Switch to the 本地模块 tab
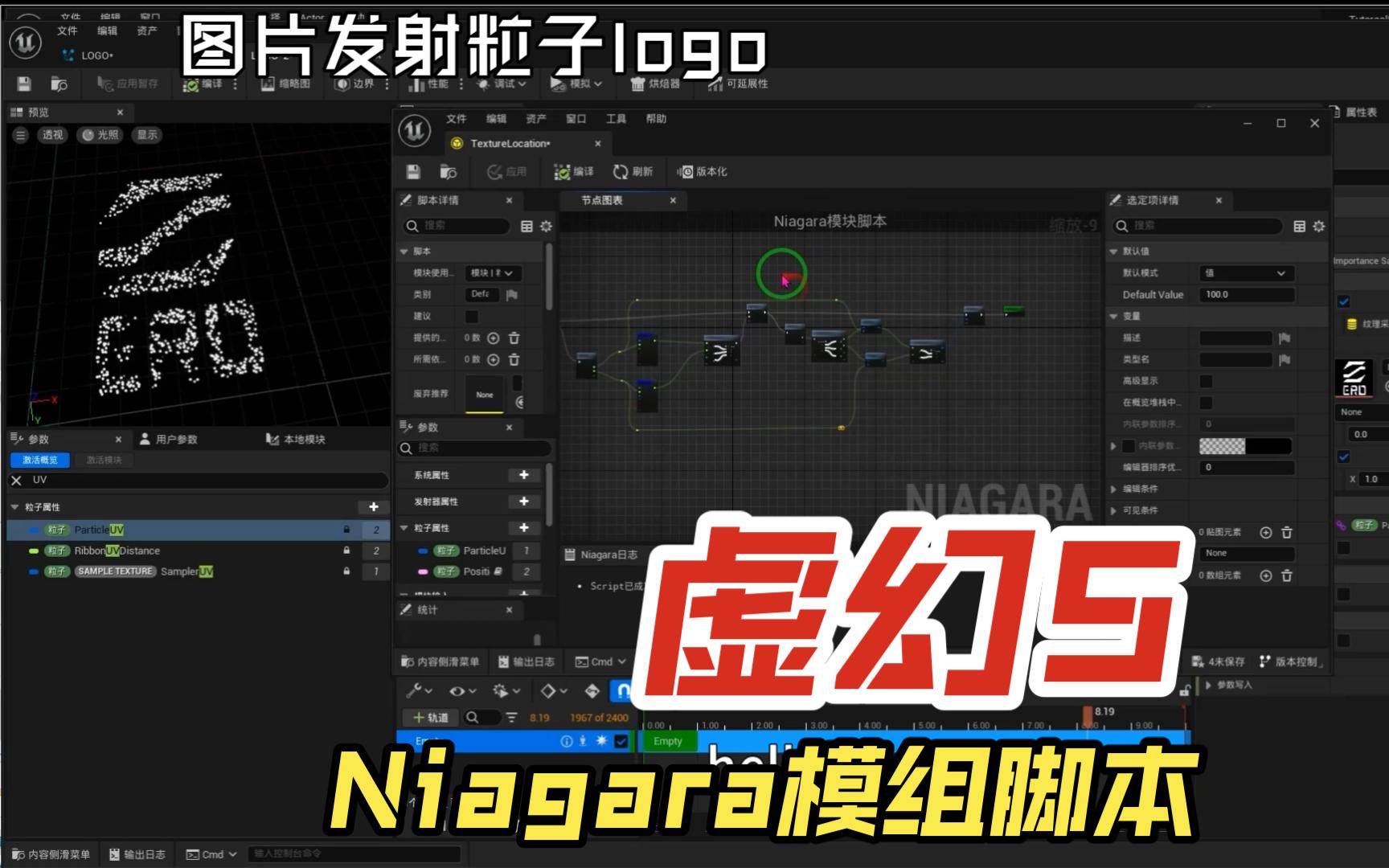Screen dimensions: 1389x868 pos(296,439)
